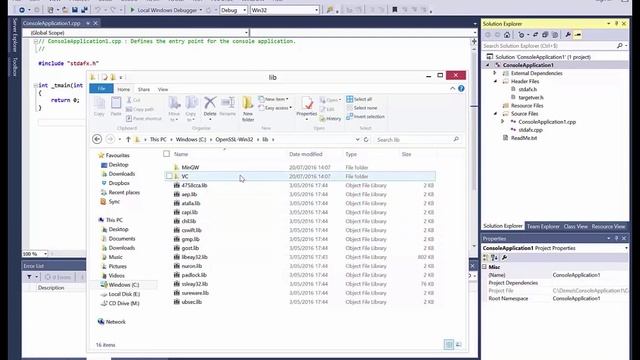Open Explorer help question mark icon
Screen dimensions: 640x360
[x=461, y=89]
